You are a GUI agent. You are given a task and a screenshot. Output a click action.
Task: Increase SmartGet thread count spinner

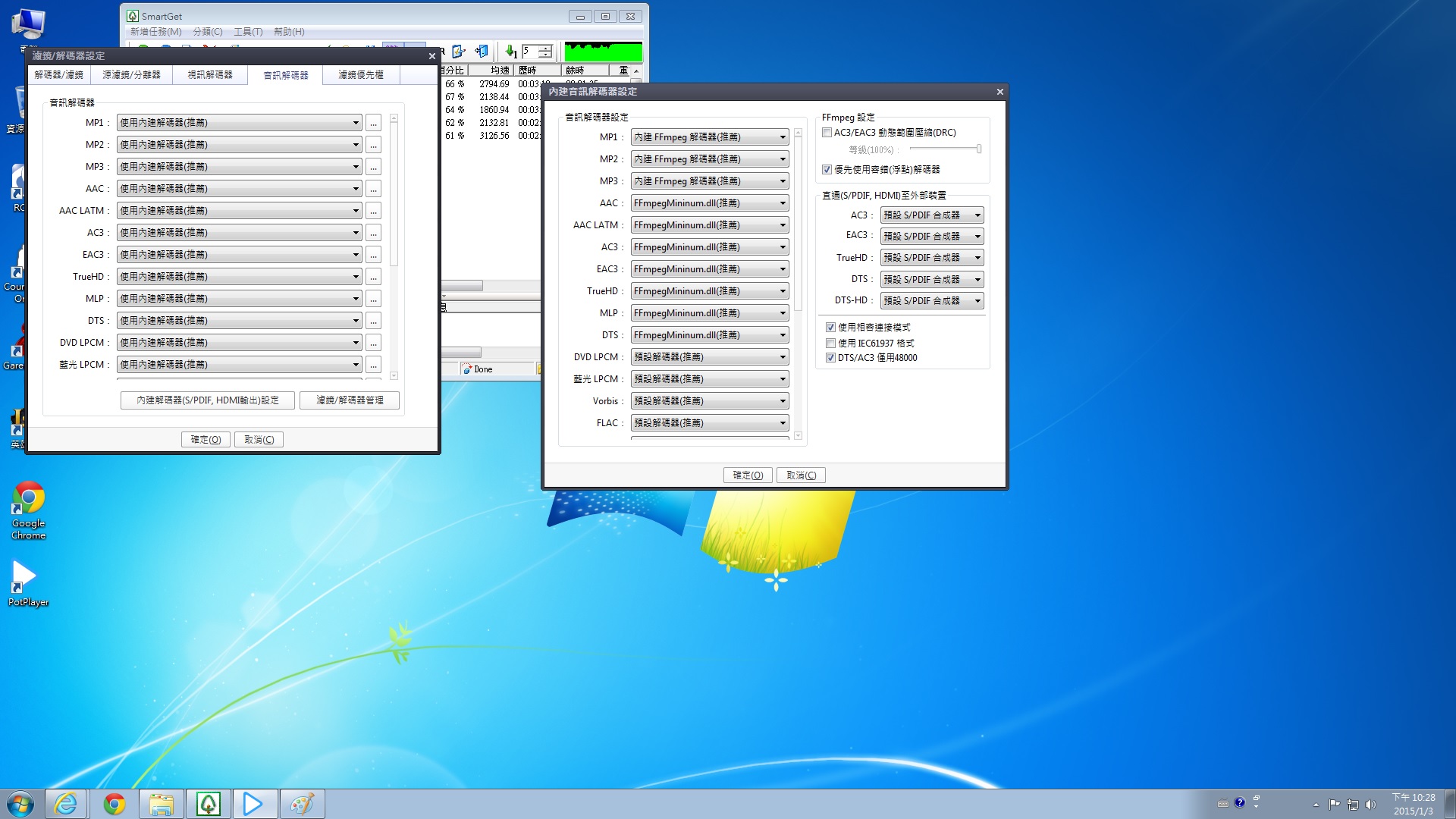click(x=545, y=49)
